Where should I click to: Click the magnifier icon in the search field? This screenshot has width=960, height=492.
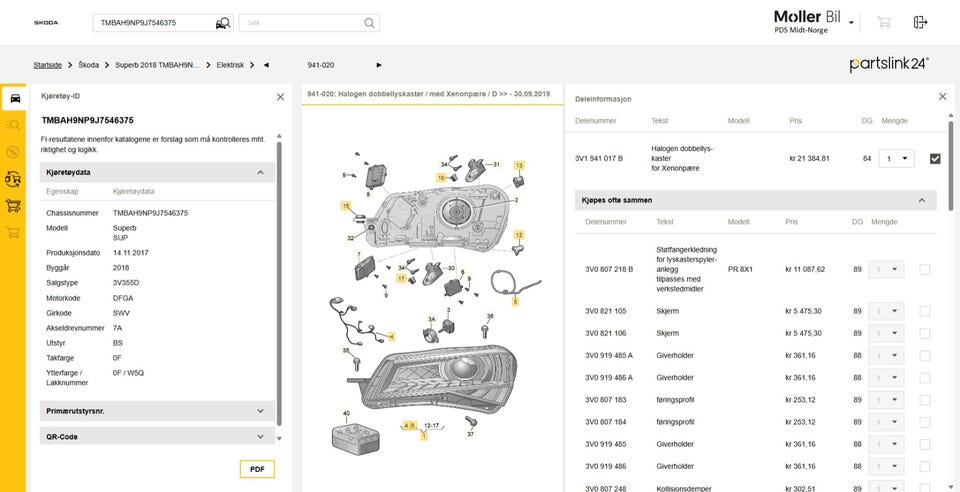pyautogui.click(x=369, y=23)
